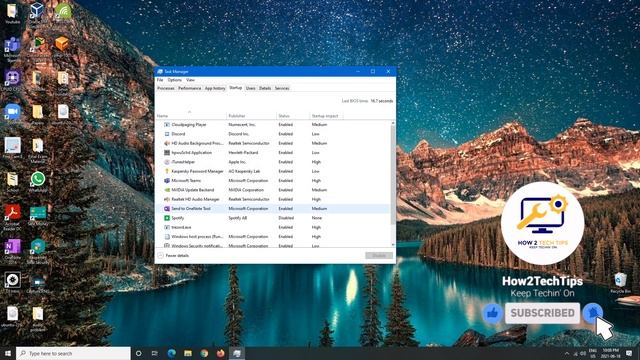The height and width of the screenshot is (360, 640).
Task: Switch to the App history tab
Action: pyautogui.click(x=215, y=88)
